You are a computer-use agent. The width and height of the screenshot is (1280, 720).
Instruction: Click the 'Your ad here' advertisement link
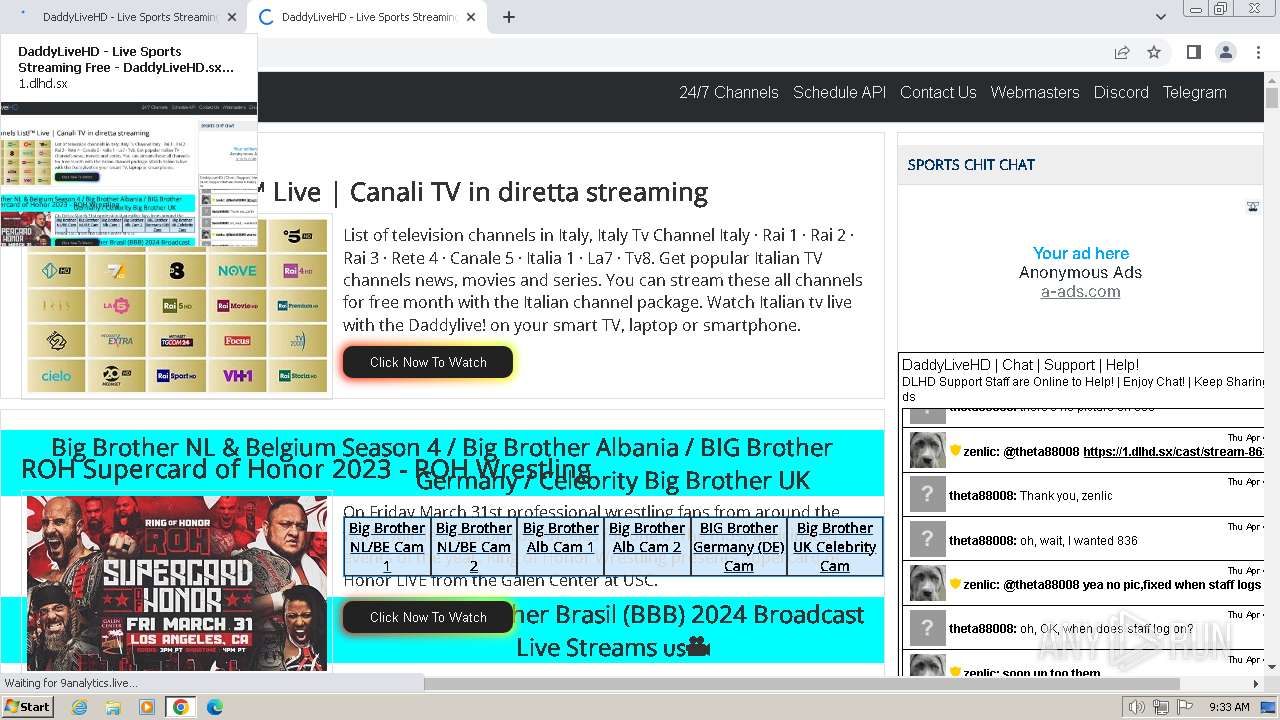1080,253
